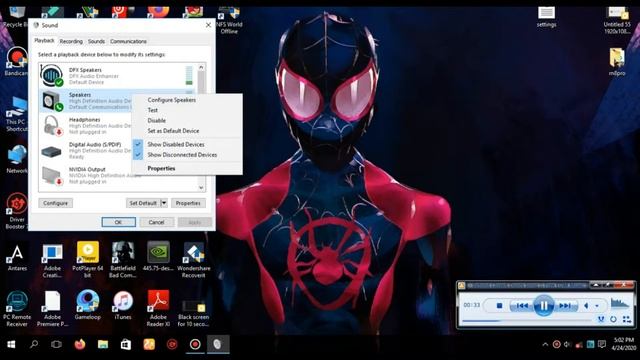Screen dimensions: 640x360
Task: Click the Configure button in Sound dialog
Action: tap(56, 203)
